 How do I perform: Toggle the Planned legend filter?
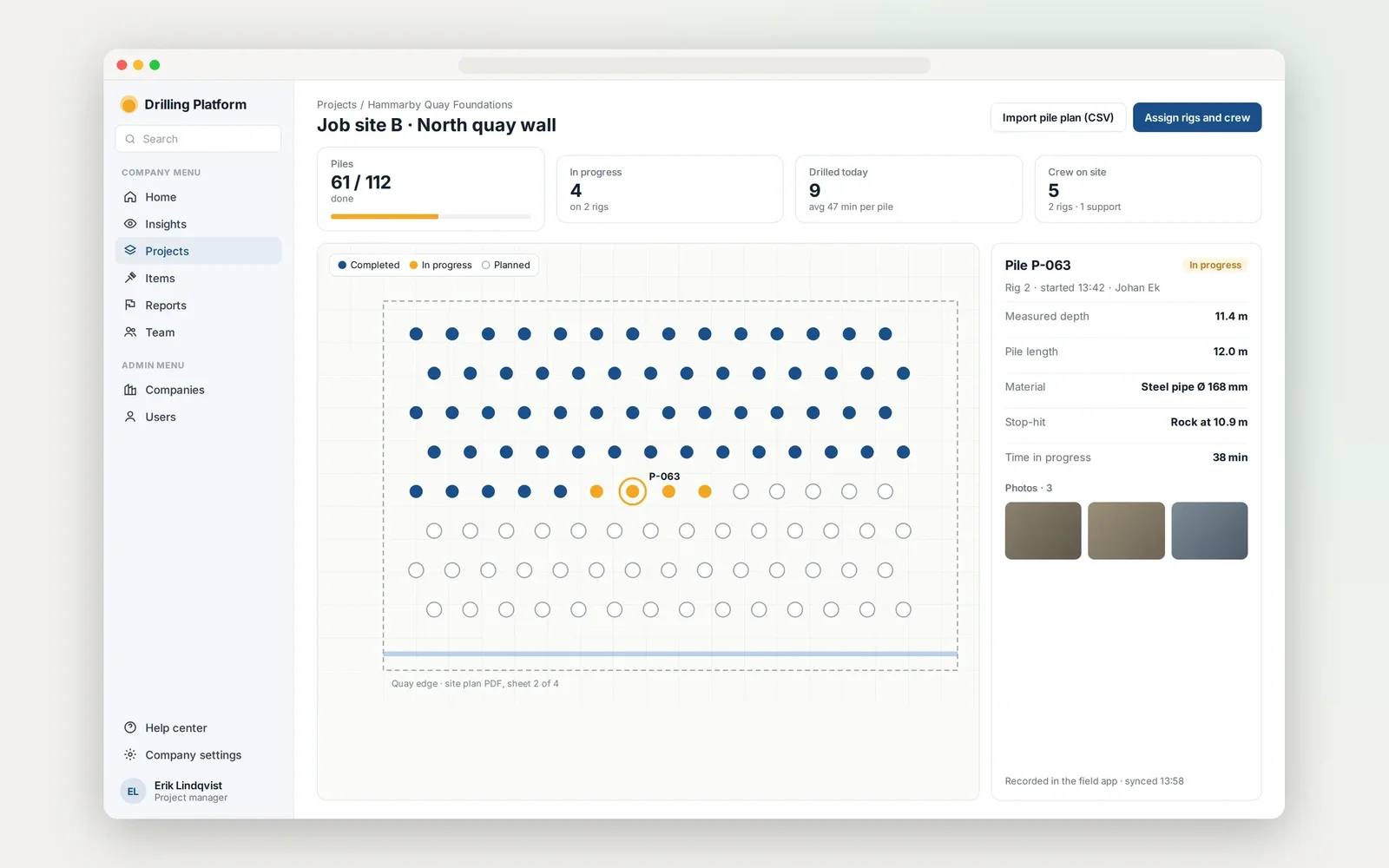[x=506, y=265]
